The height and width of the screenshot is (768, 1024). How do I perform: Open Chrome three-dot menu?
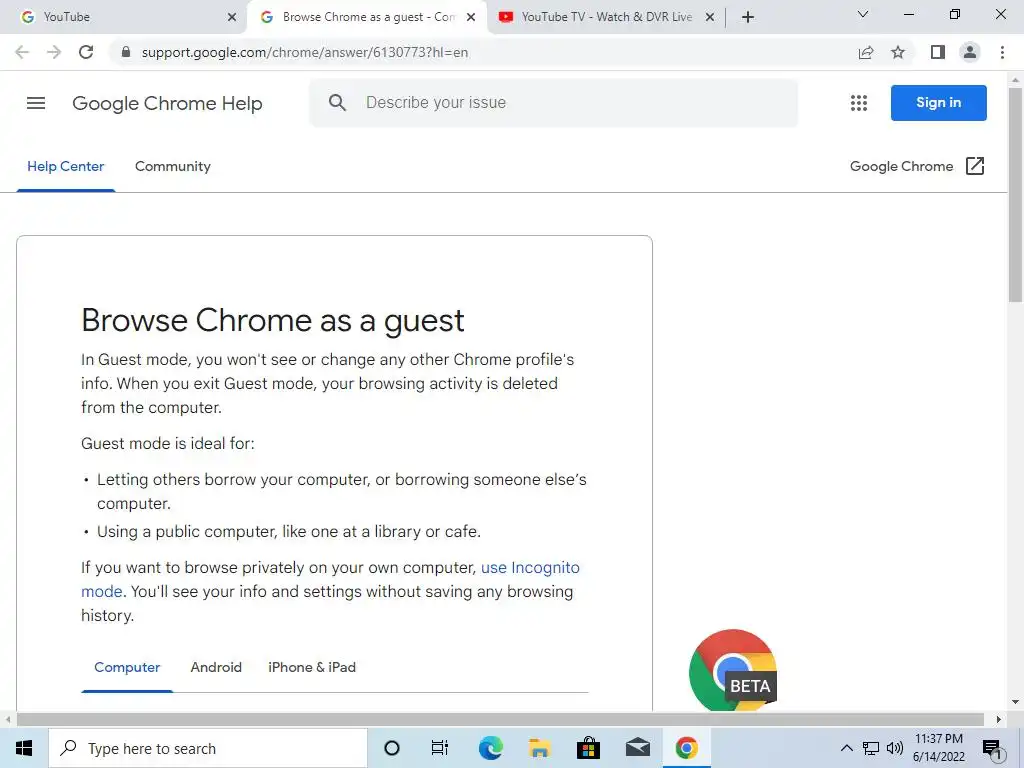(1002, 52)
